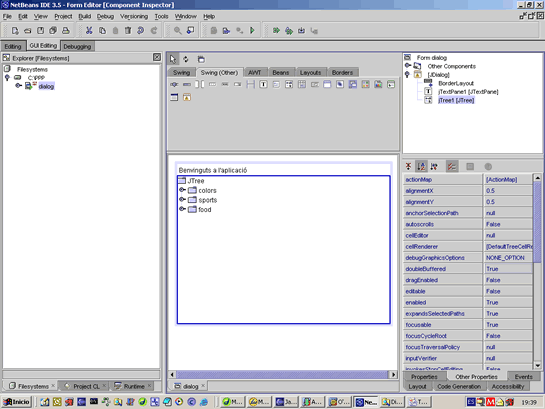Screen dimensions: 545x409
Task: Click the doubleBuffered value True
Action: tap(508, 269)
